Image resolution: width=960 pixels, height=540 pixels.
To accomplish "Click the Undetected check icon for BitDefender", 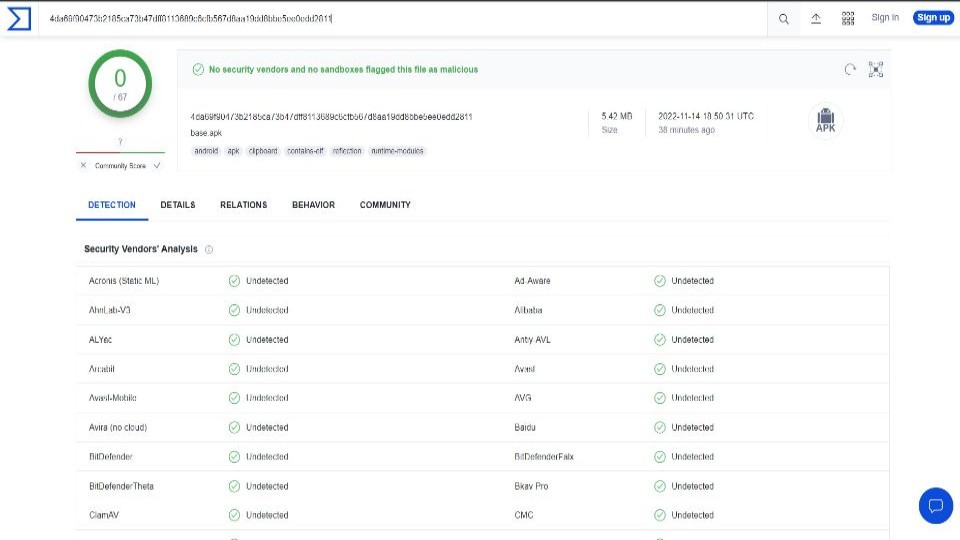I will click(234, 456).
